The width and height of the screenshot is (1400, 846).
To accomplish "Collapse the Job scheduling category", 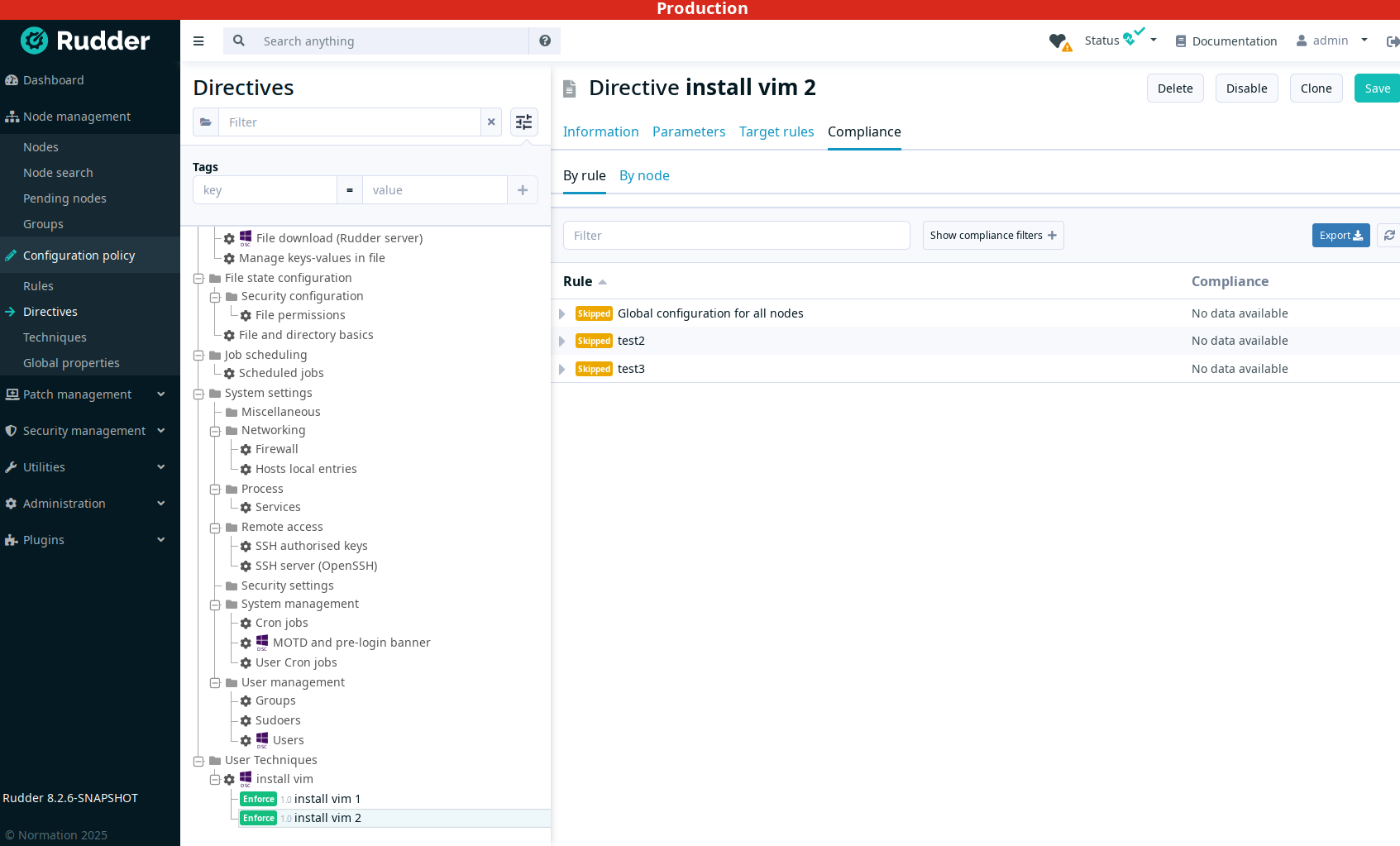I will coord(198,356).
